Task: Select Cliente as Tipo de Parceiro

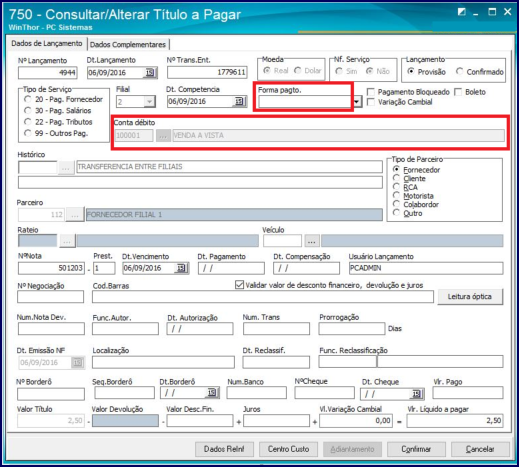Action: (396, 179)
